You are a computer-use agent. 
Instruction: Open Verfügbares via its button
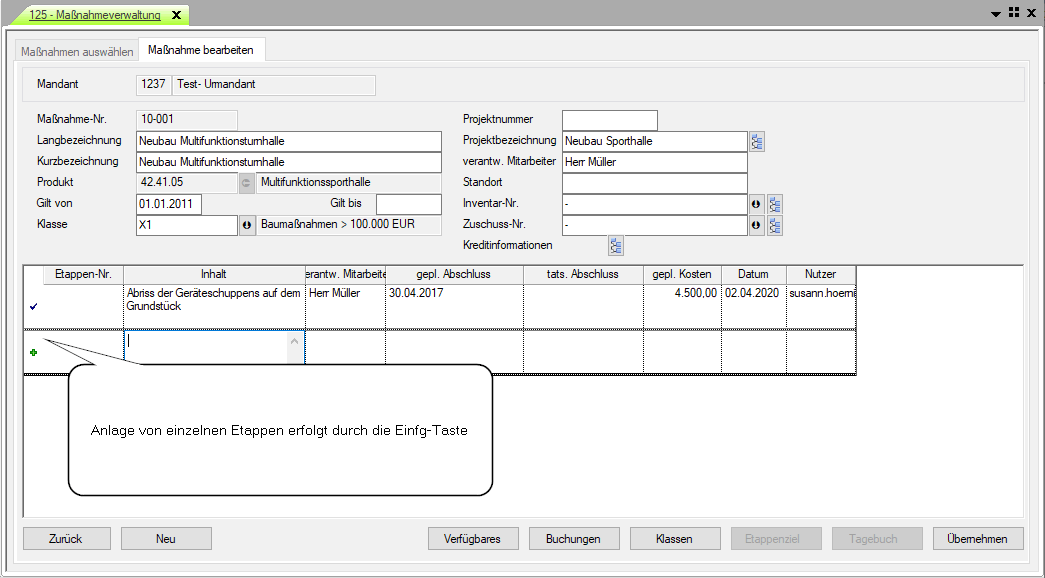point(472,539)
